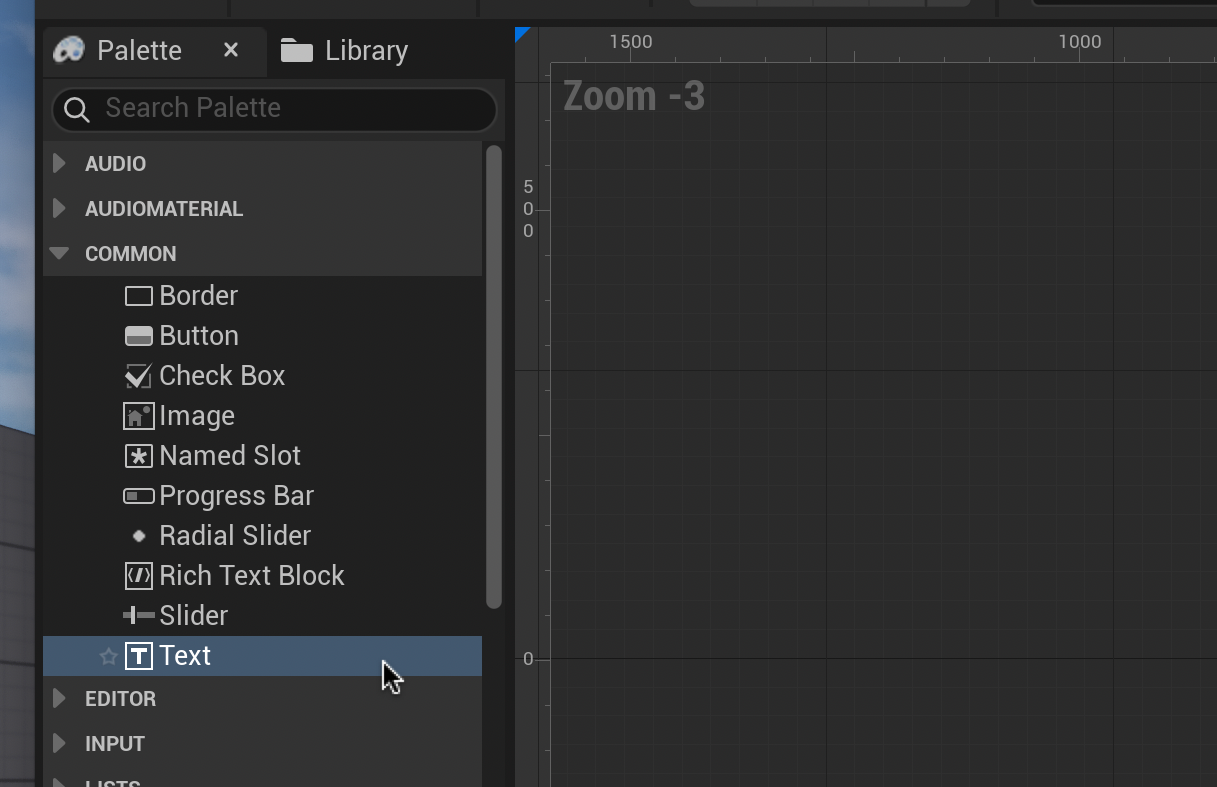This screenshot has height=787, width=1217.
Task: Click the Border widget icon
Action: 138,296
